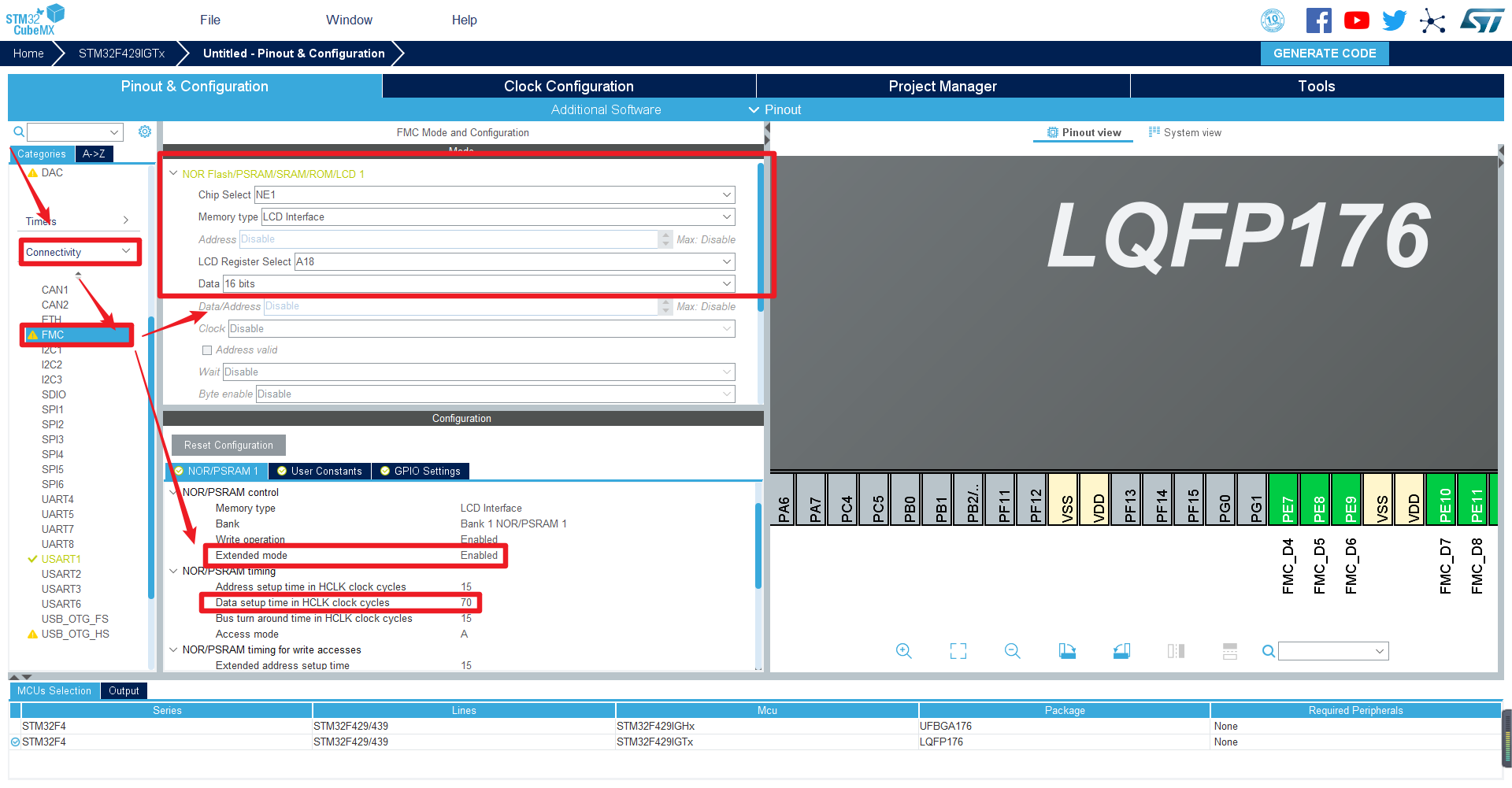Image resolution: width=1512 pixels, height=788 pixels.
Task: Select the green PE10 pin
Action: point(1442,499)
